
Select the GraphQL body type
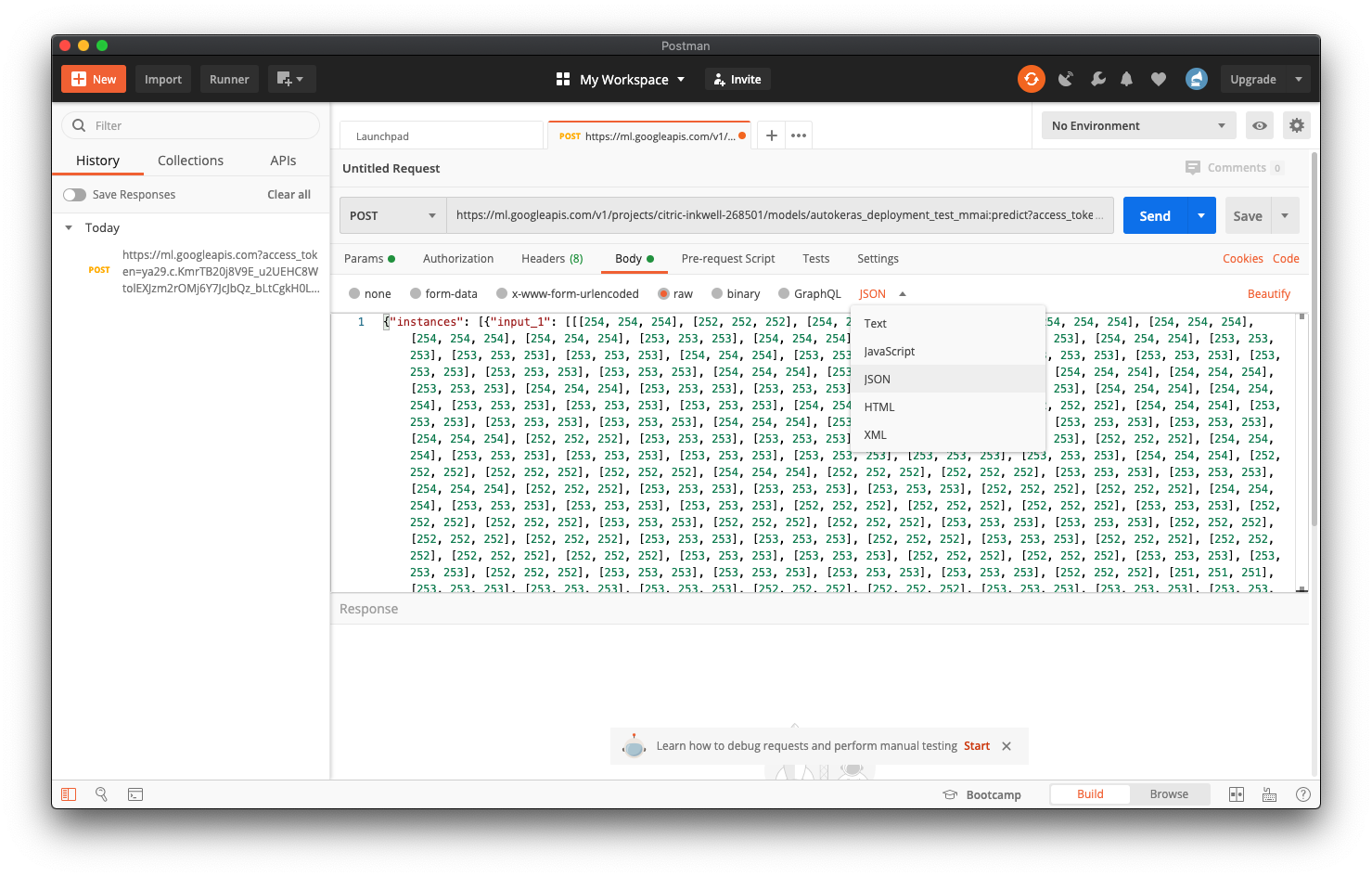pyautogui.click(x=784, y=293)
